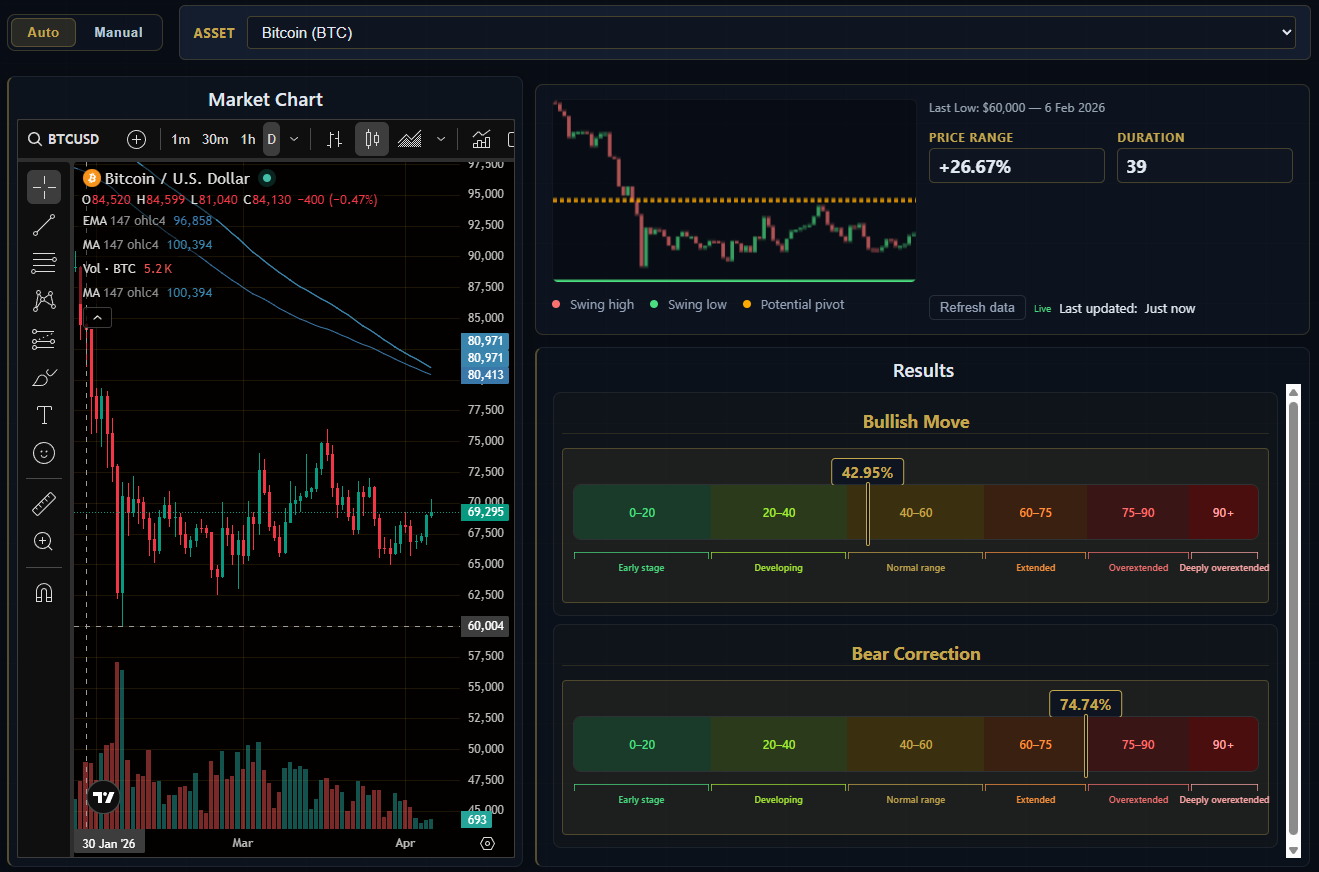This screenshot has width=1319, height=872.
Task: Click the Bitcoin symbol logo icon
Action: 92,178
